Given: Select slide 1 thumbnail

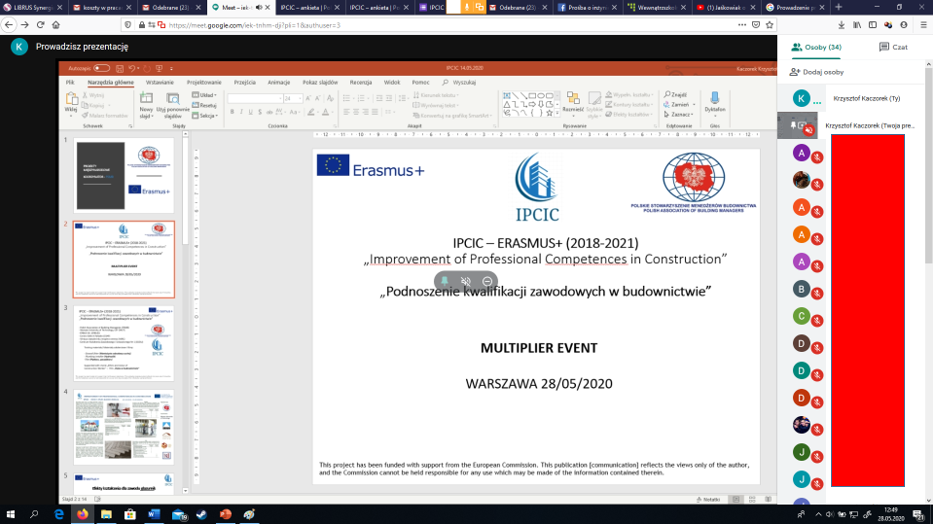Looking at the screenshot, I should 124,175.
